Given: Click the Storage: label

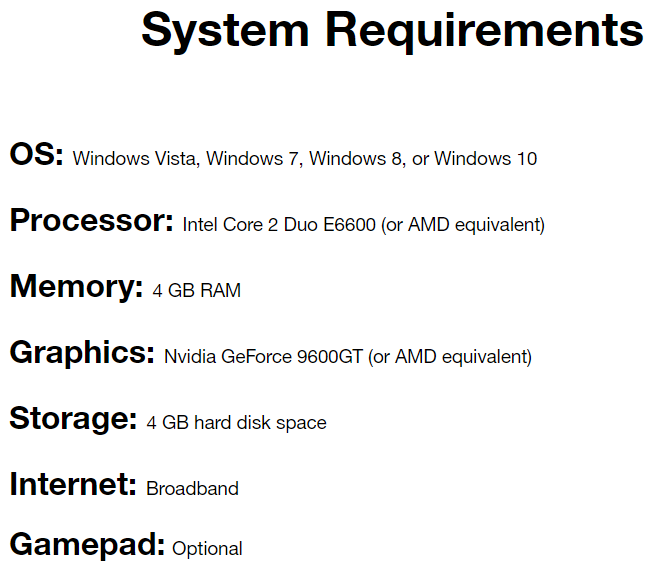Looking at the screenshot, I should tap(73, 419).
